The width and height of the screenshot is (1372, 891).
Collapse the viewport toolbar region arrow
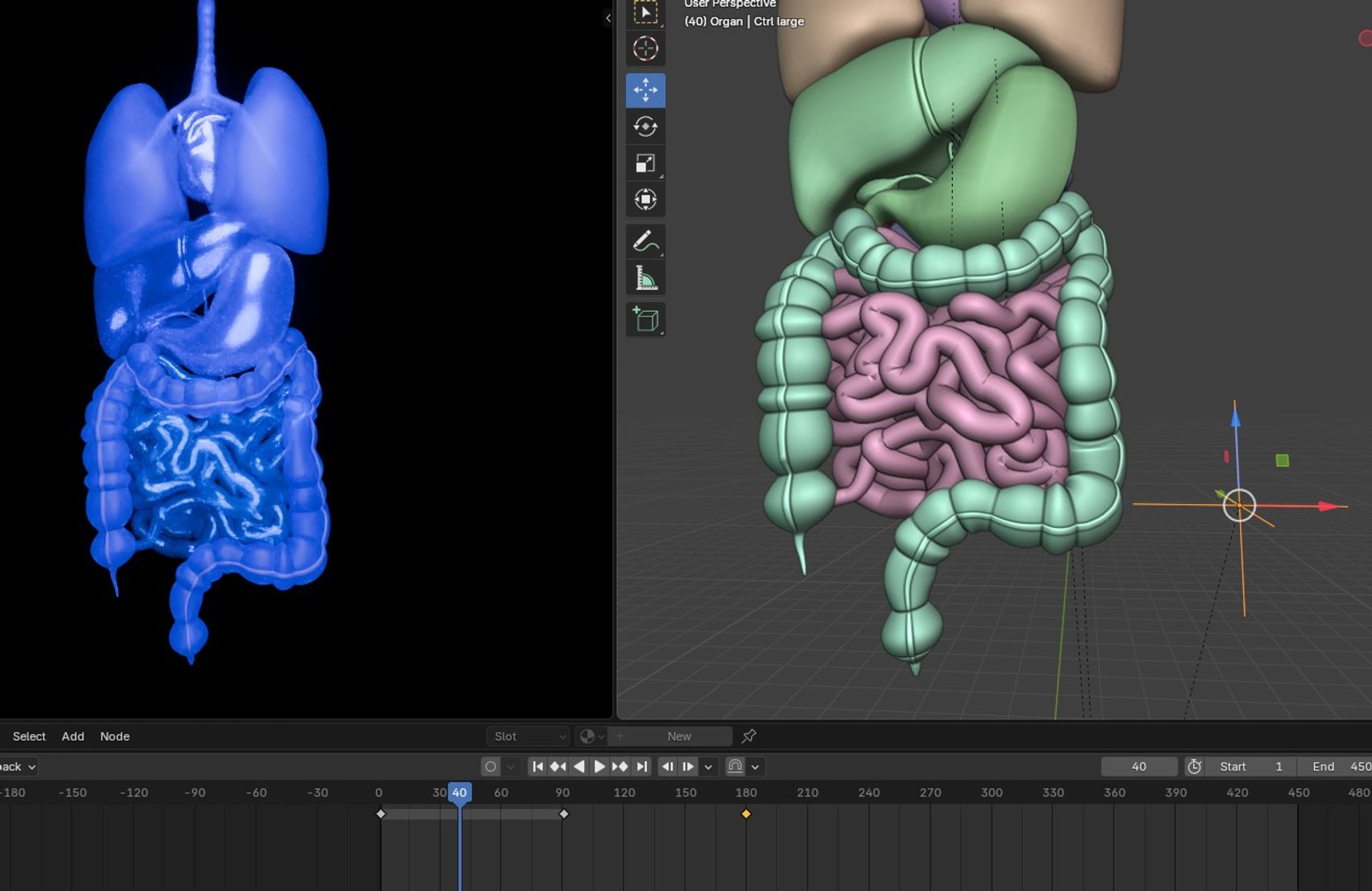coord(608,17)
